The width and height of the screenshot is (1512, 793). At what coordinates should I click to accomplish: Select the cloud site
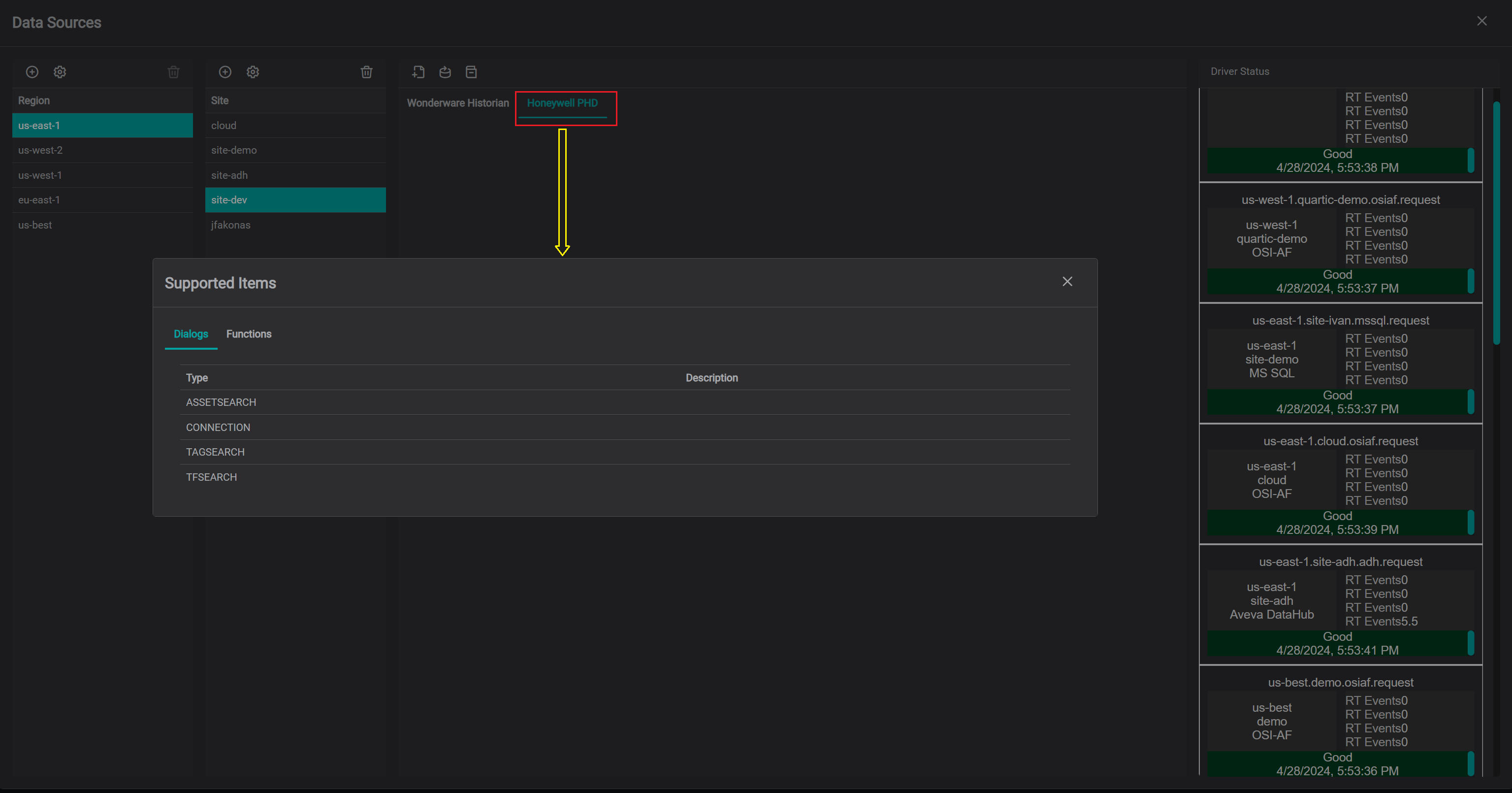click(295, 125)
